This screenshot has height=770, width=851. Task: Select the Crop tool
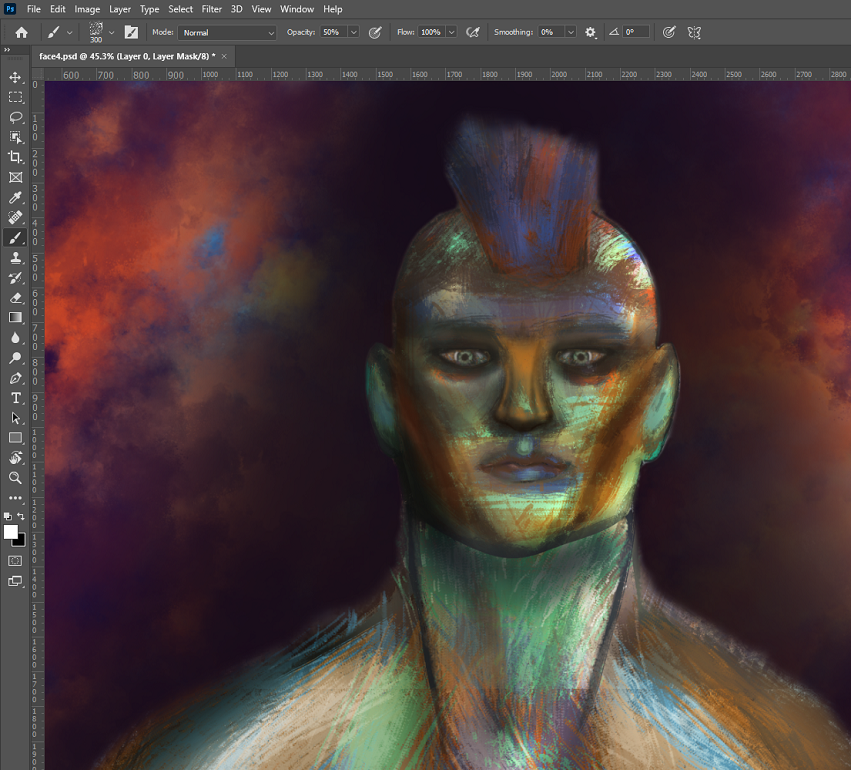(15, 157)
